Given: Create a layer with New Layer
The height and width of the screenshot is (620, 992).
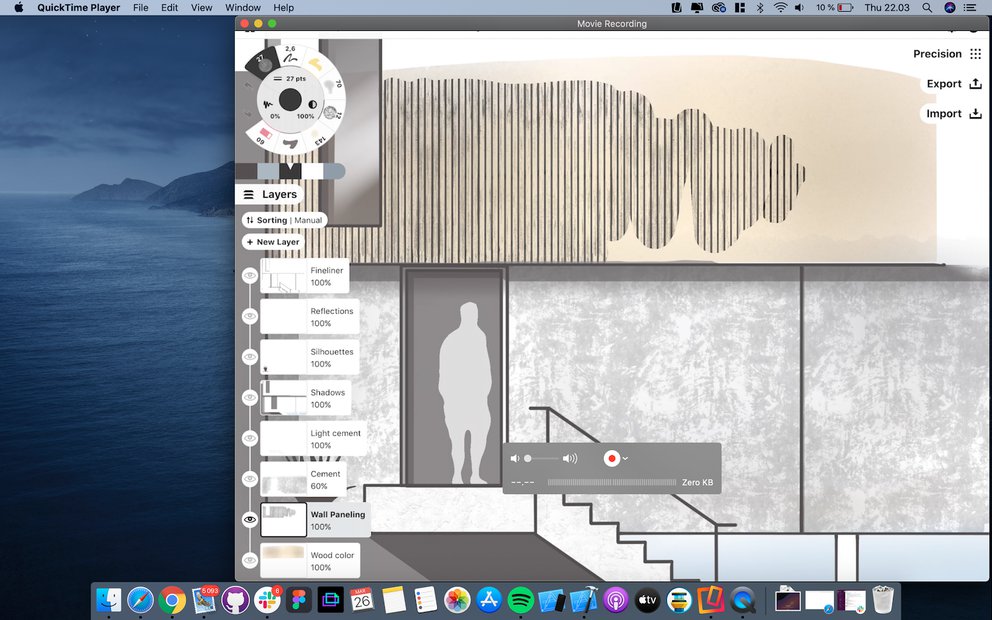Looking at the screenshot, I should [x=272, y=242].
